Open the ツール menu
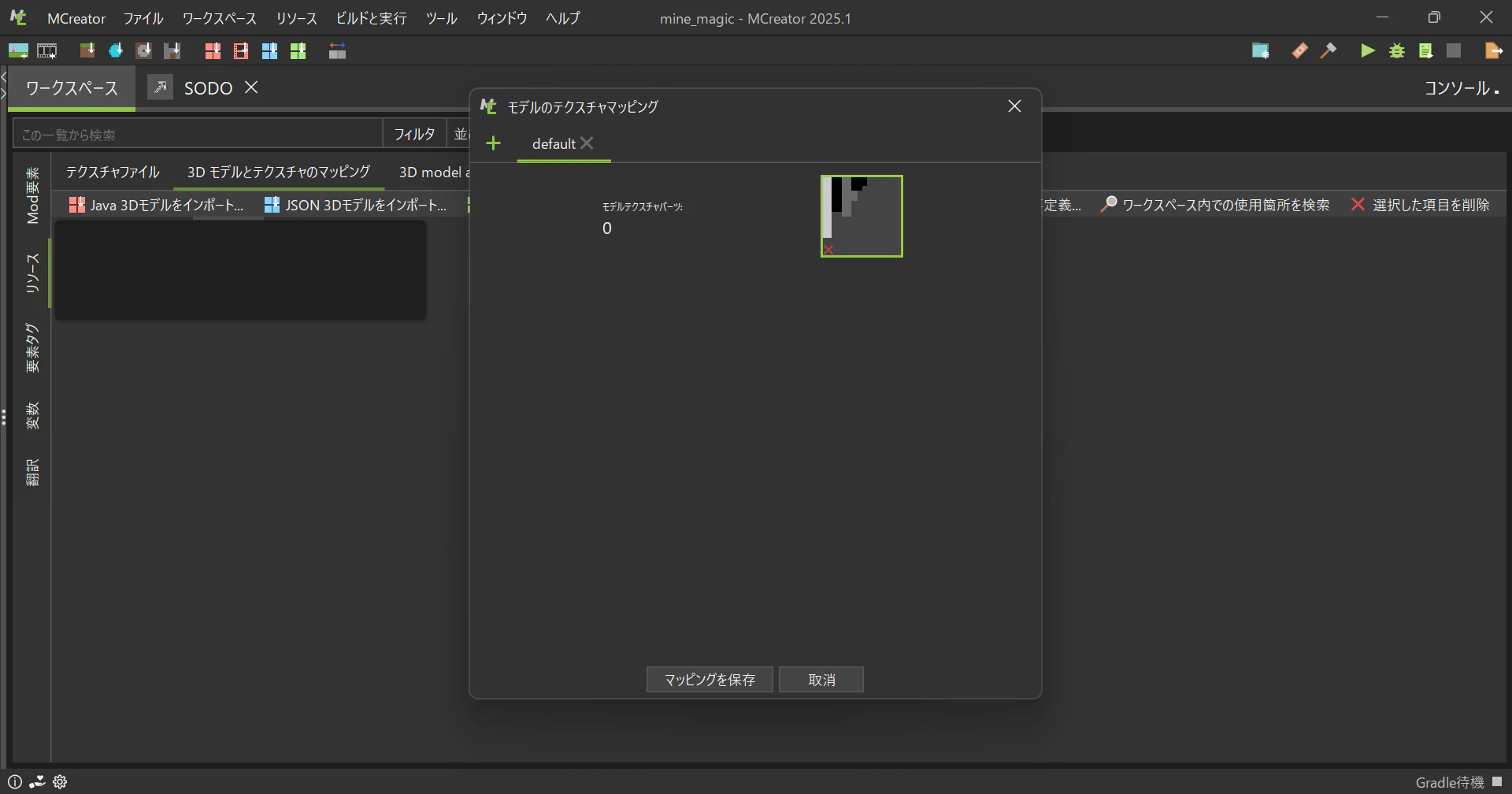1512x794 pixels. tap(441, 18)
